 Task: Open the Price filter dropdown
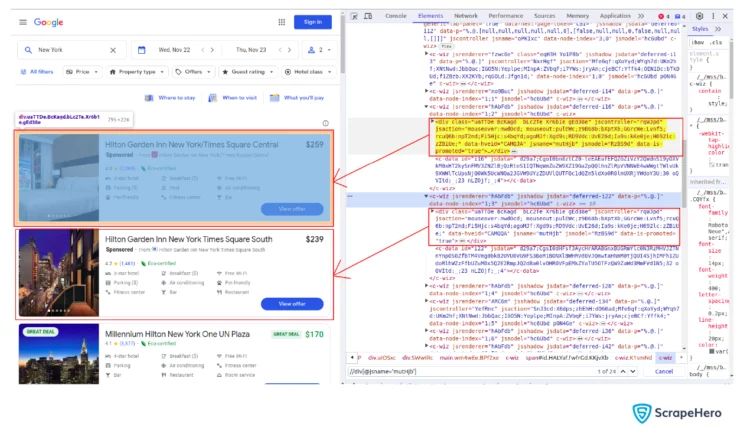tap(82, 72)
